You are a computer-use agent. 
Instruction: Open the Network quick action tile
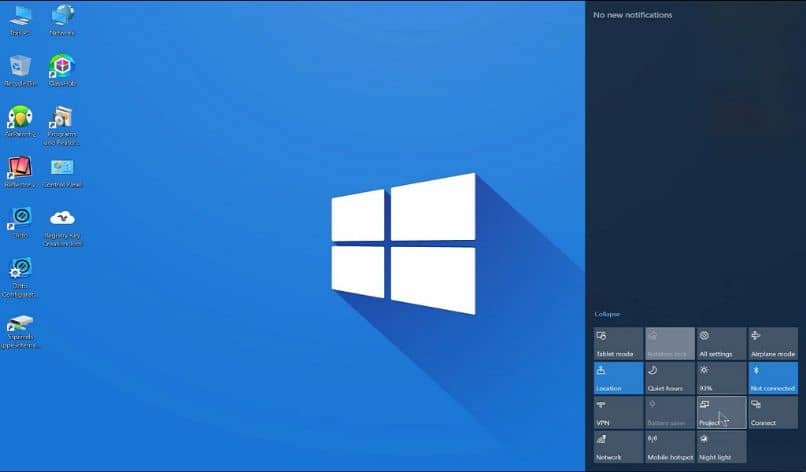click(618, 447)
